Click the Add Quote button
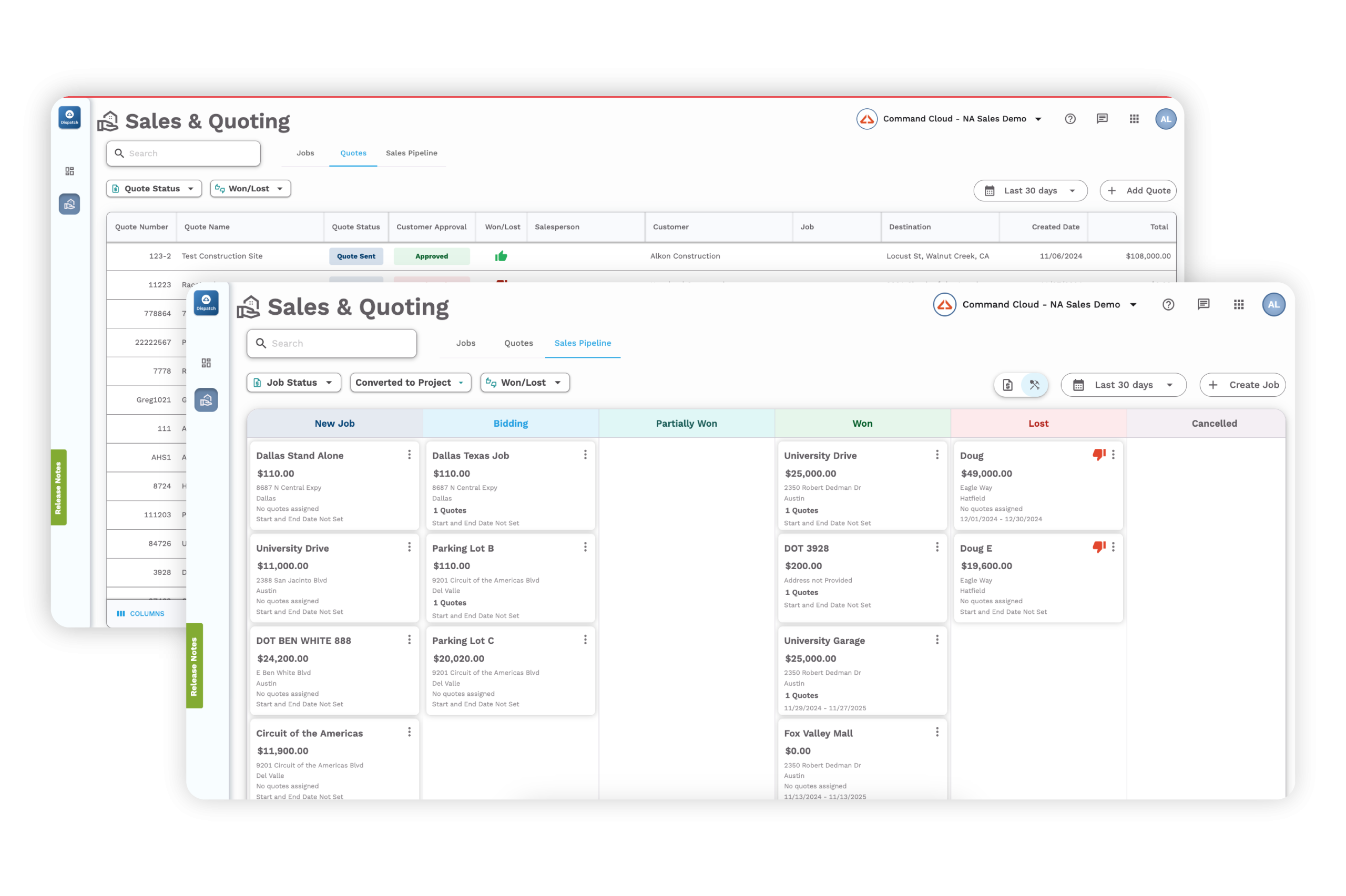The width and height of the screenshot is (1346, 896). tap(1137, 190)
